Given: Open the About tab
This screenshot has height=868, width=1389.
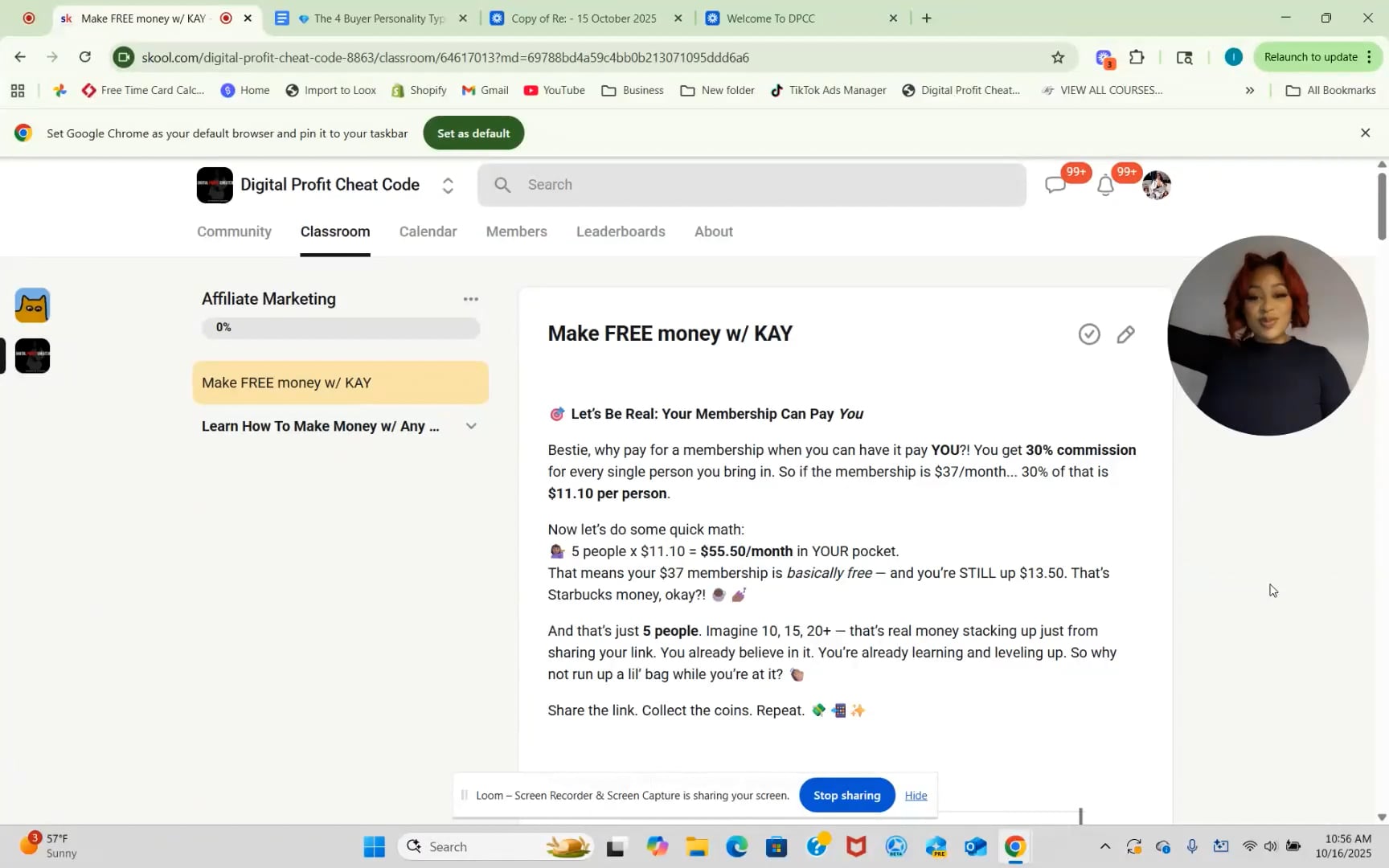Looking at the screenshot, I should [713, 231].
